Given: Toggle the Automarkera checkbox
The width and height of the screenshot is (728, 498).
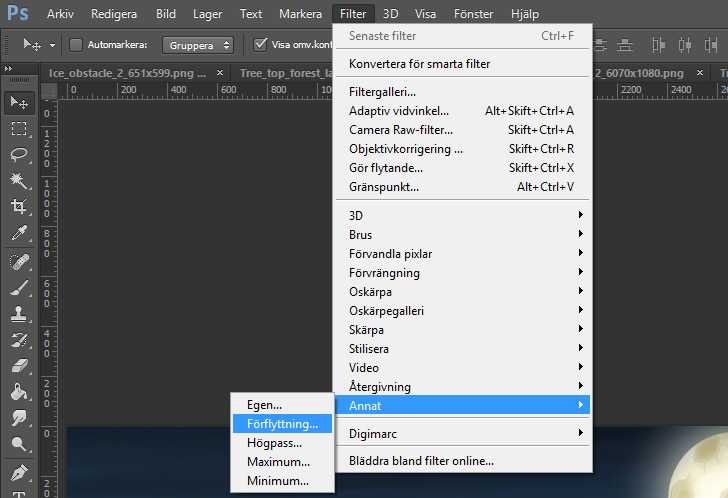Looking at the screenshot, I should [76, 45].
